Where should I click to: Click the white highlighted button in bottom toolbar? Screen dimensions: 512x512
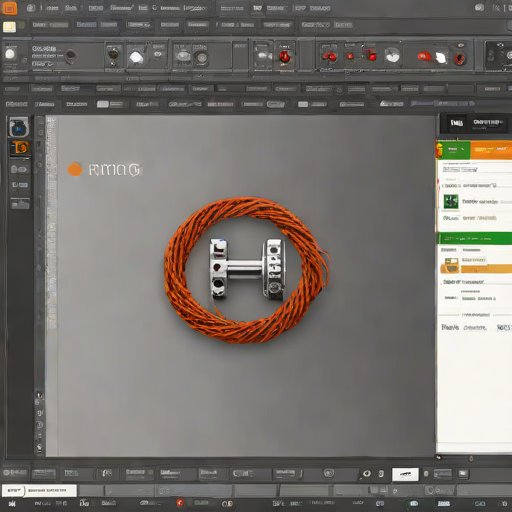coord(405,474)
